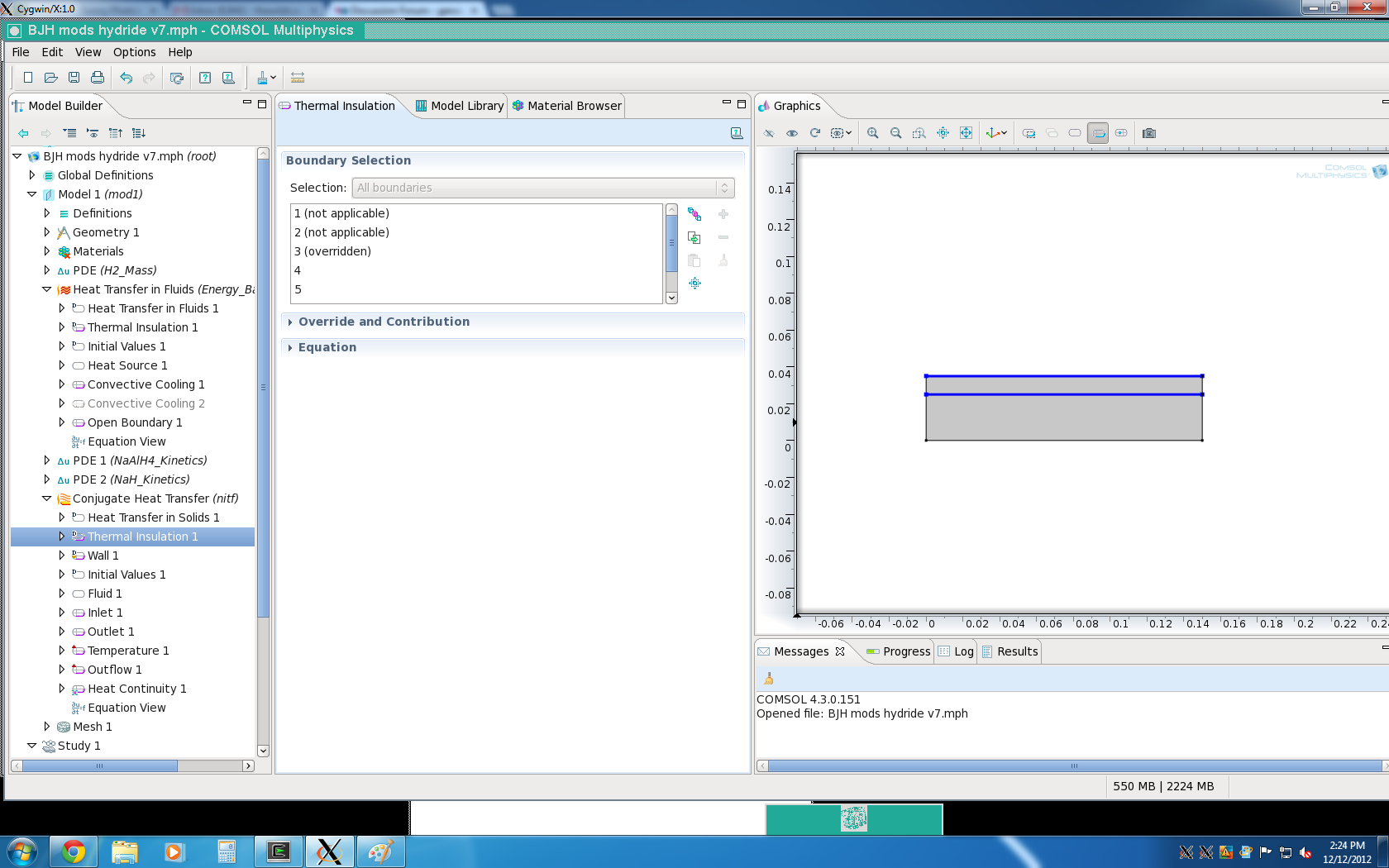Click Zoom Selected icon beside boundary list
The image size is (1389, 868).
pos(694,284)
